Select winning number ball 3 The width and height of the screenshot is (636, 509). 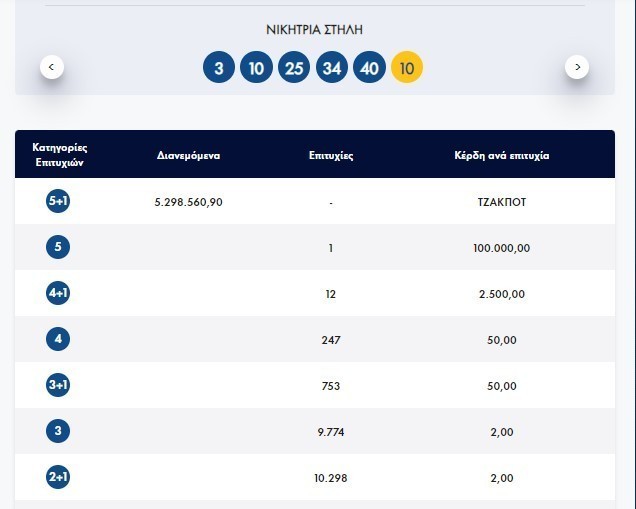click(218, 68)
